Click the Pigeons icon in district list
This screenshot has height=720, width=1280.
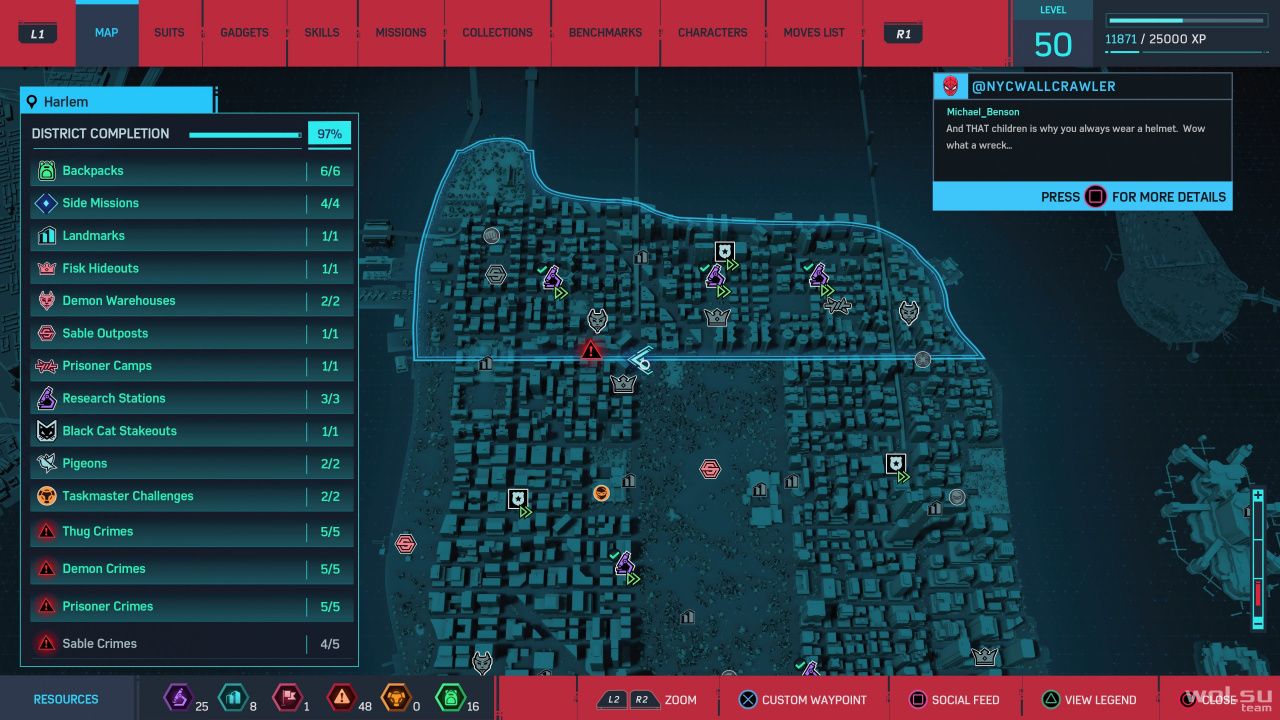(46, 463)
